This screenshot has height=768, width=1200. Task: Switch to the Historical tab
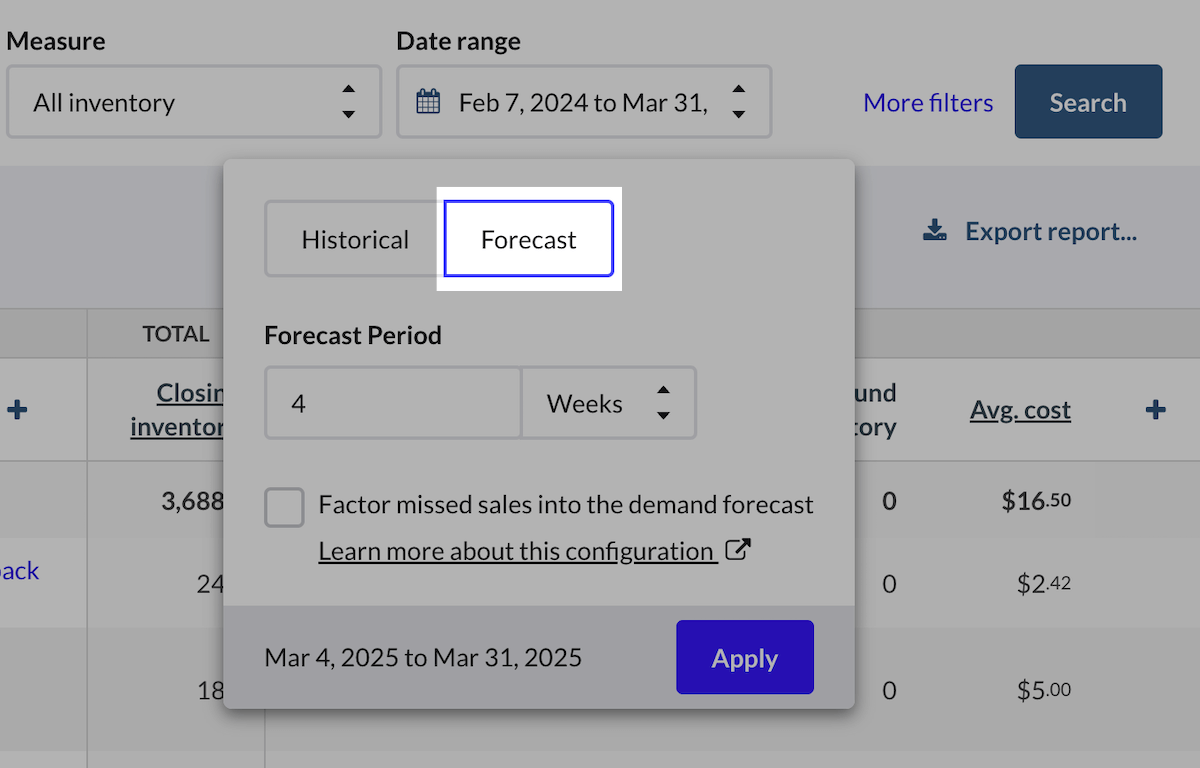coord(355,240)
